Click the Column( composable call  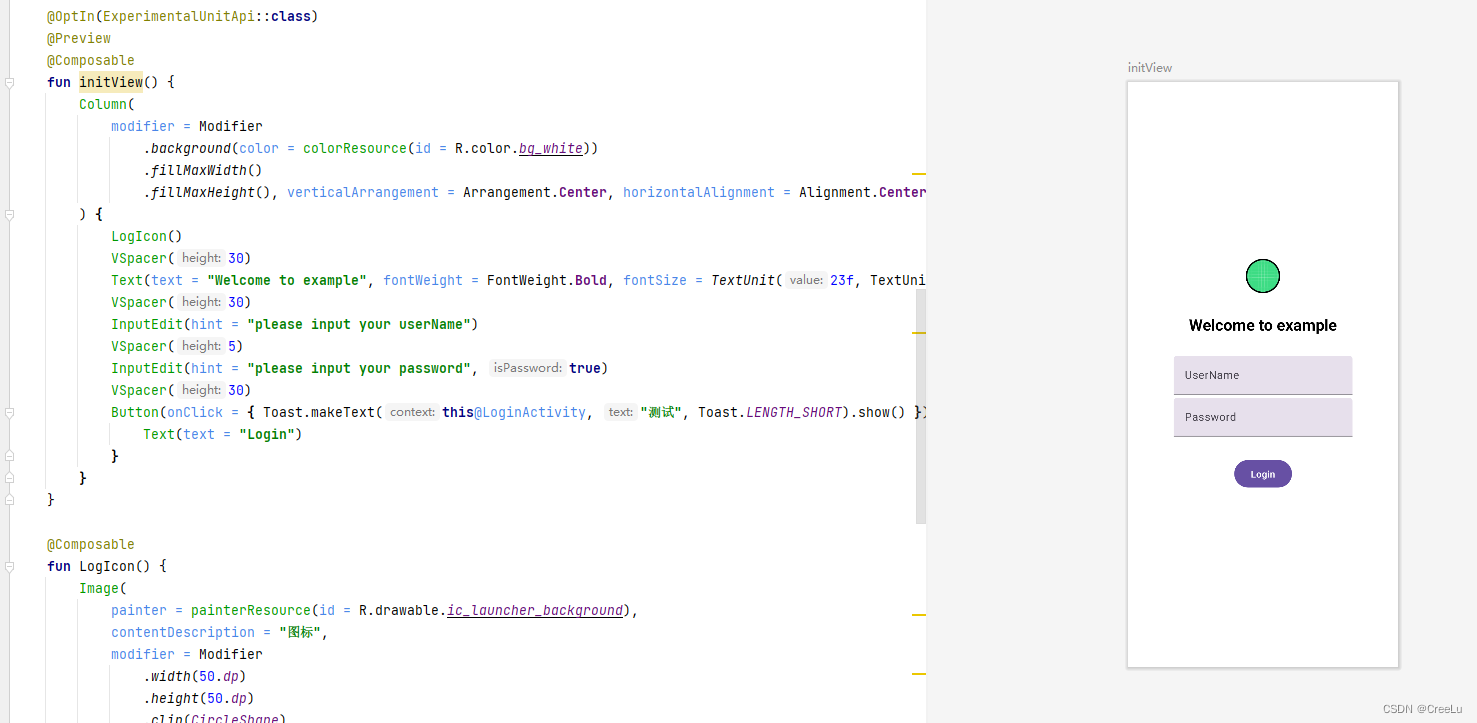[x=107, y=104]
